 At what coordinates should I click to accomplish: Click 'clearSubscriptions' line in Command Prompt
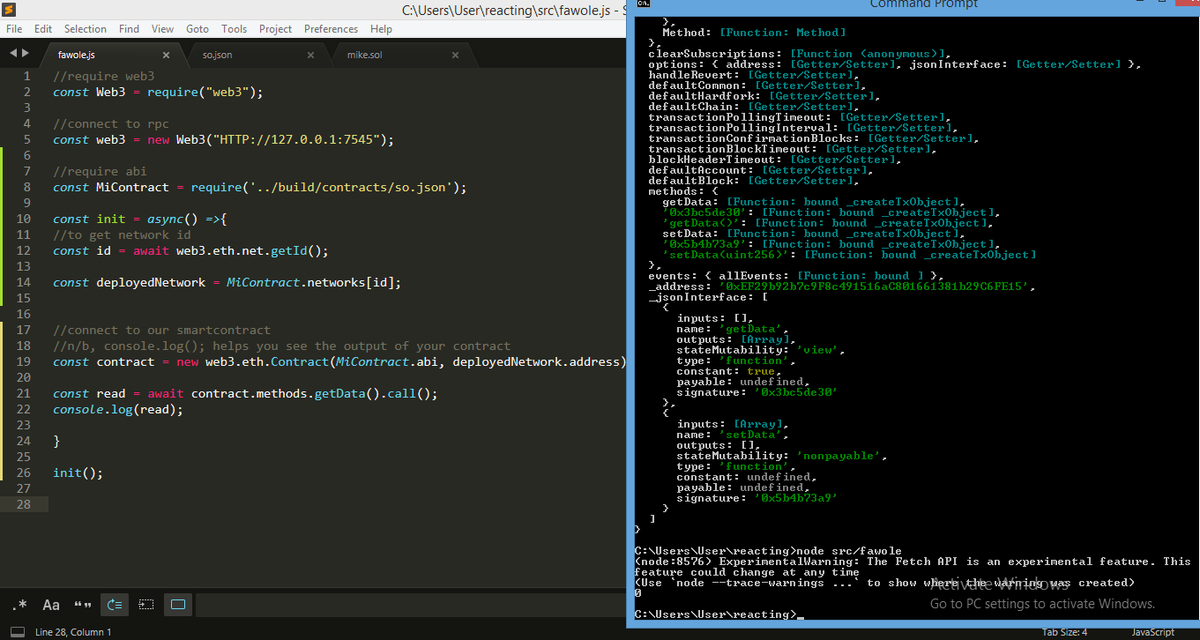[x=798, y=54]
